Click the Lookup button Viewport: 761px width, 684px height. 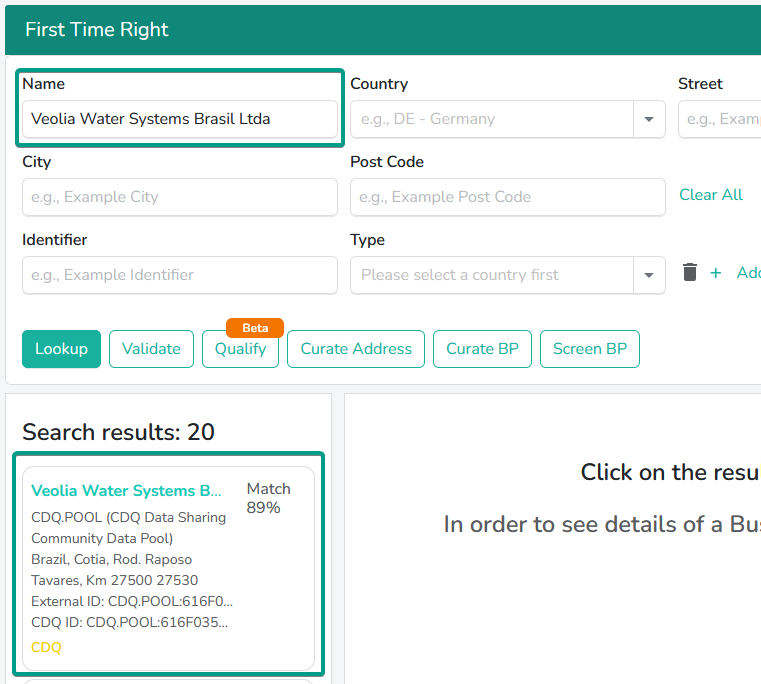click(x=62, y=349)
